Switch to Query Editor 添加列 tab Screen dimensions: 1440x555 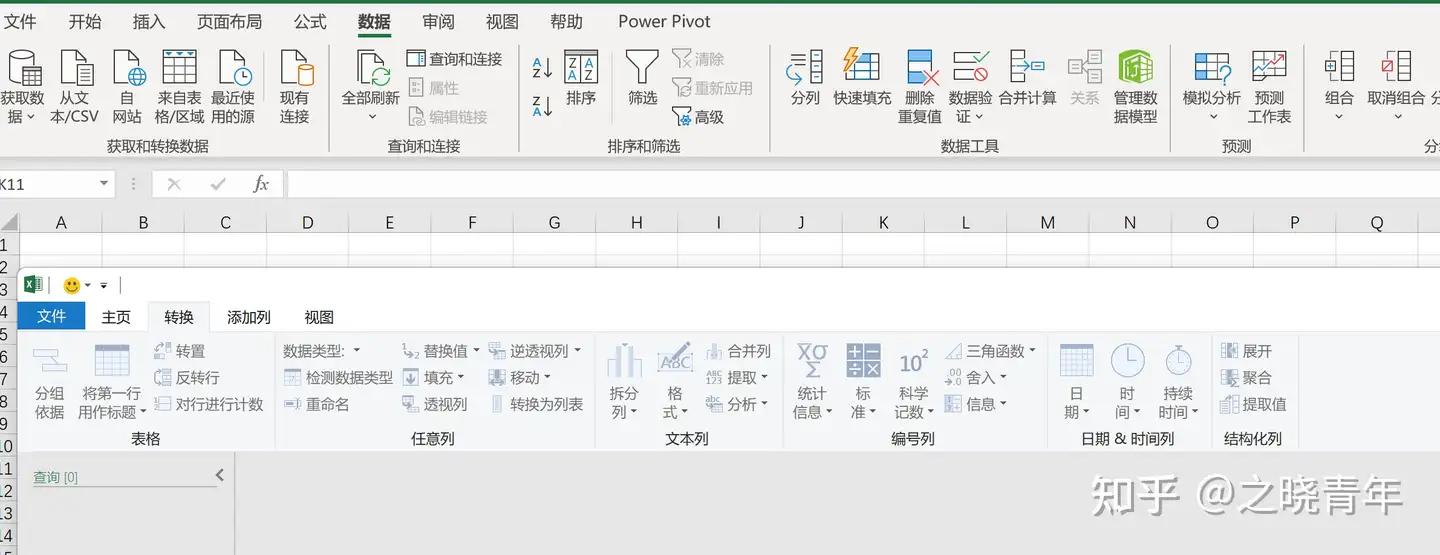[249, 317]
